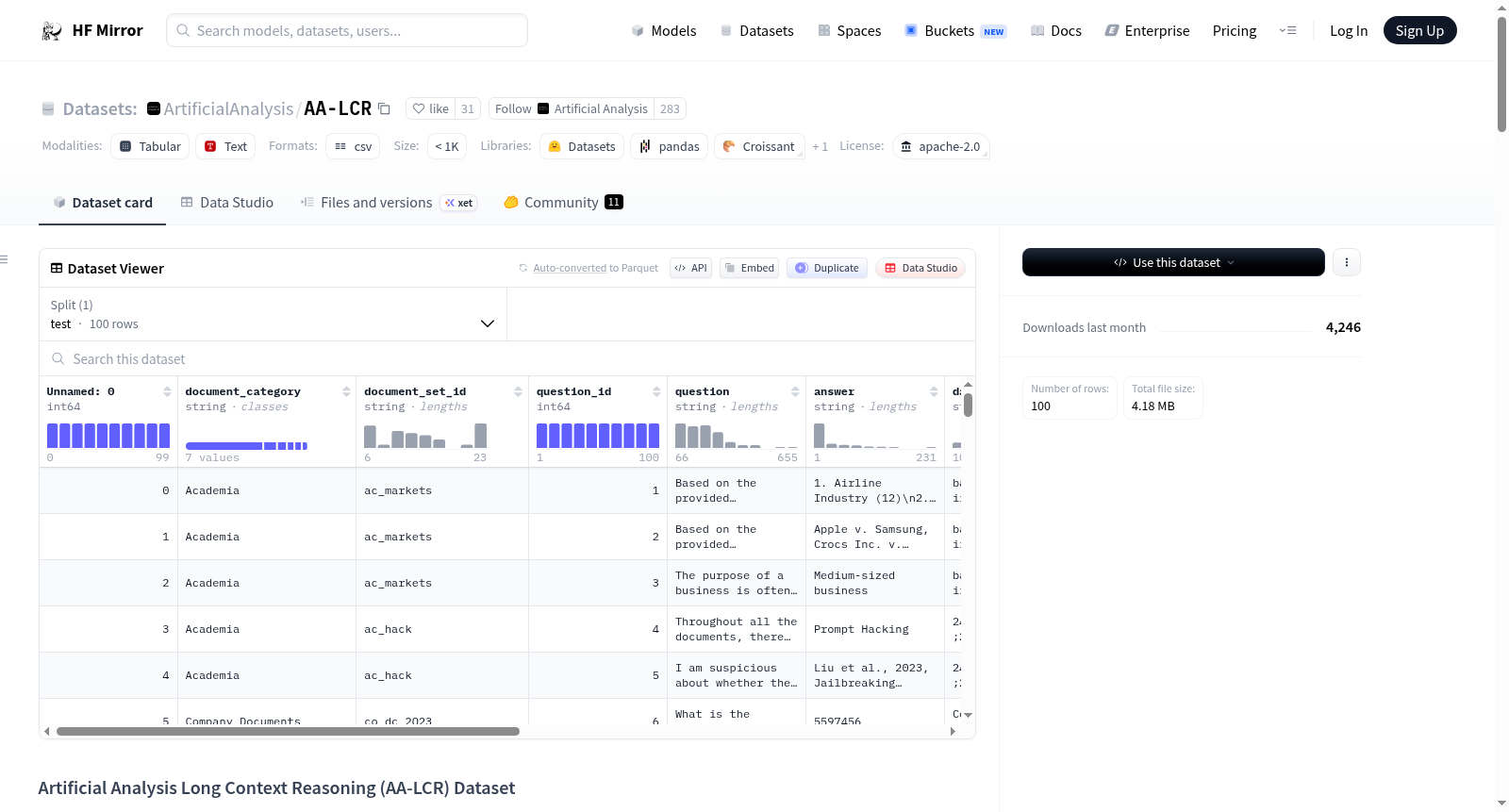Sort the document_category column

point(346,391)
